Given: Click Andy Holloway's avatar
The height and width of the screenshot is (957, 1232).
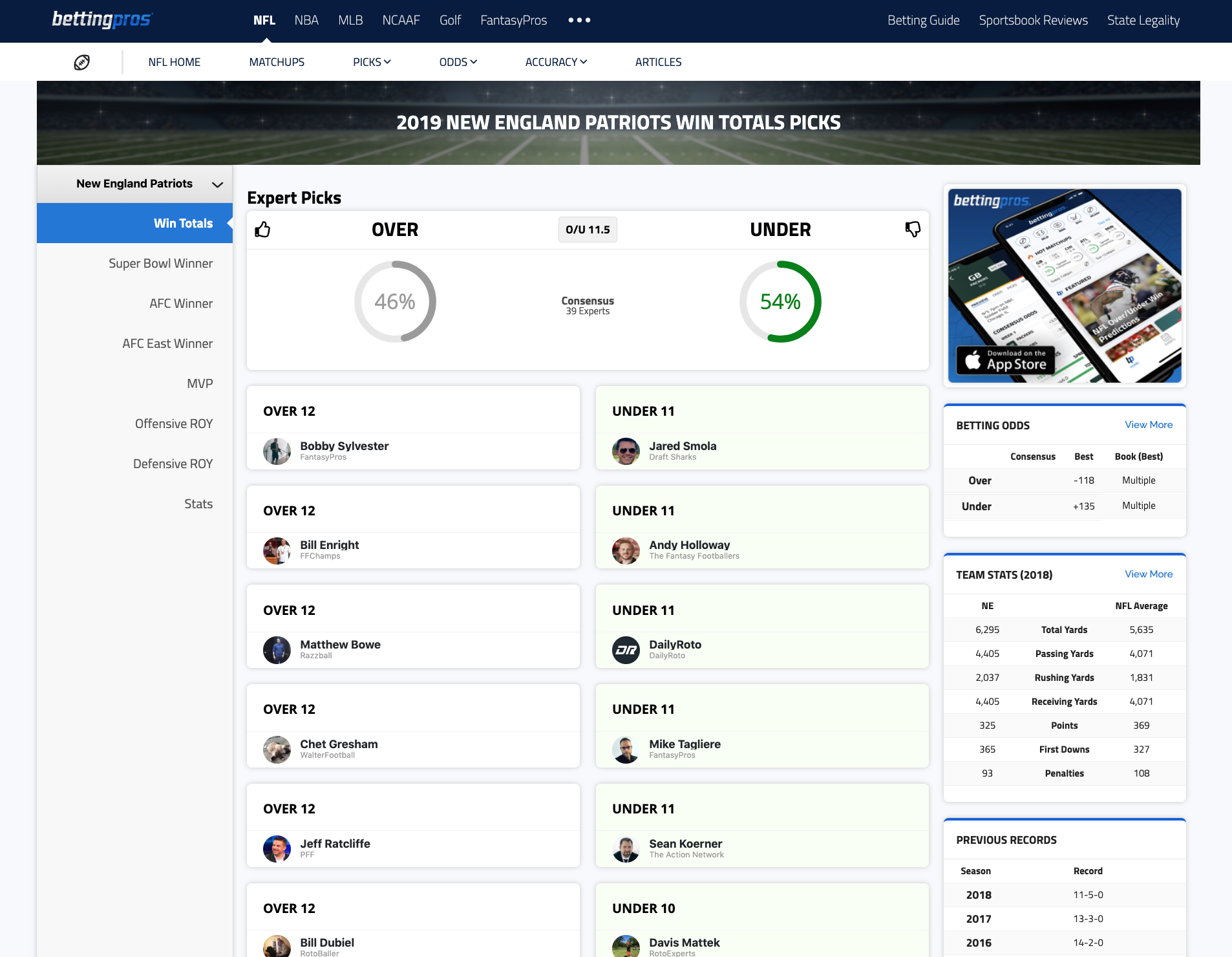Looking at the screenshot, I should [626, 551].
